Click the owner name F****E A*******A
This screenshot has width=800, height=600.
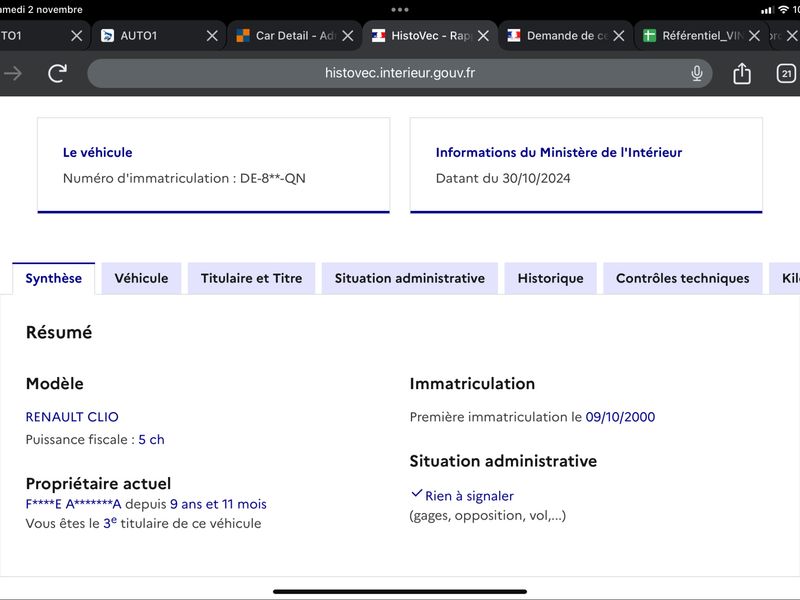(x=73, y=504)
